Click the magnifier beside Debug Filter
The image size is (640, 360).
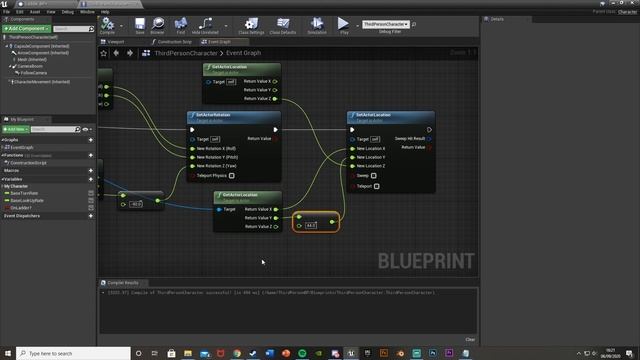coord(414,24)
